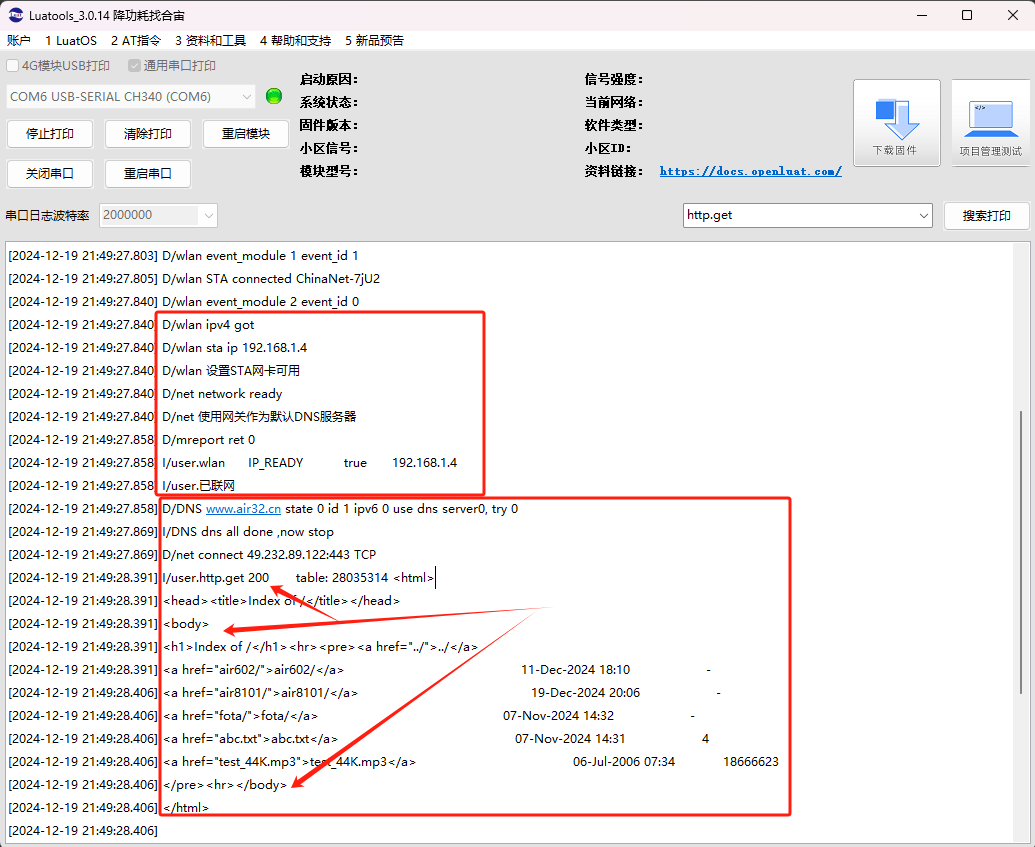Click the 'D/wlan STA connected ChinaNet-7jU2' log line
The height and width of the screenshot is (847, 1035).
pyautogui.click(x=271, y=279)
